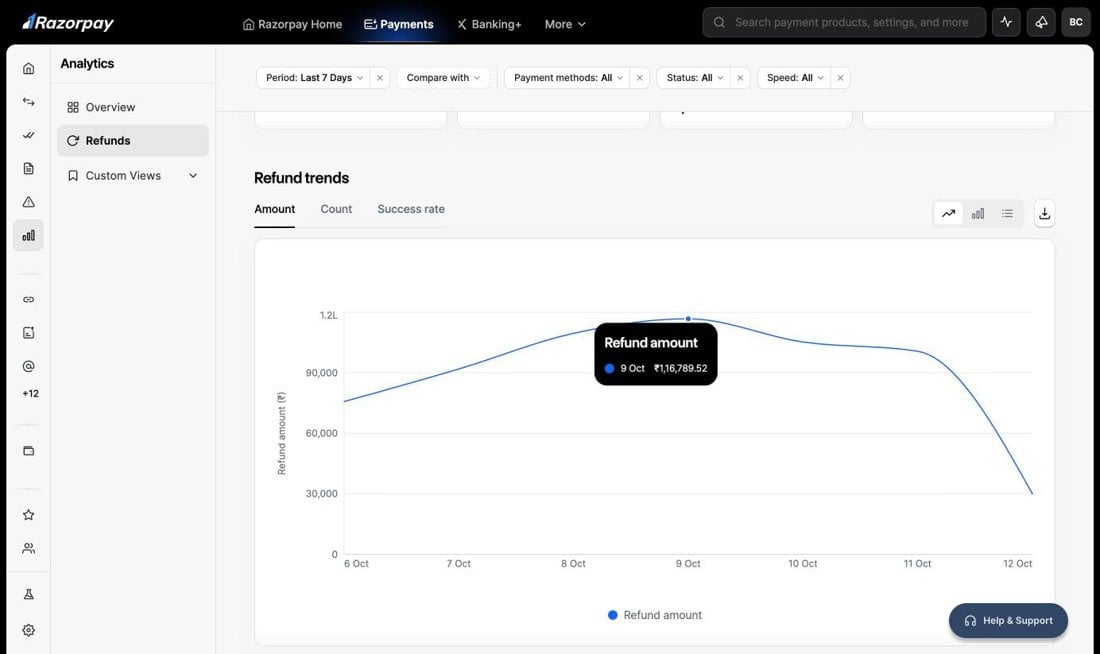Expand the More menu

[x=565, y=24]
